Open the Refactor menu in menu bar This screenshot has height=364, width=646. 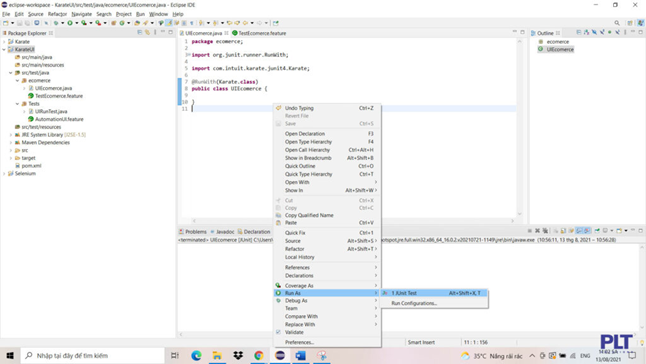[57, 14]
